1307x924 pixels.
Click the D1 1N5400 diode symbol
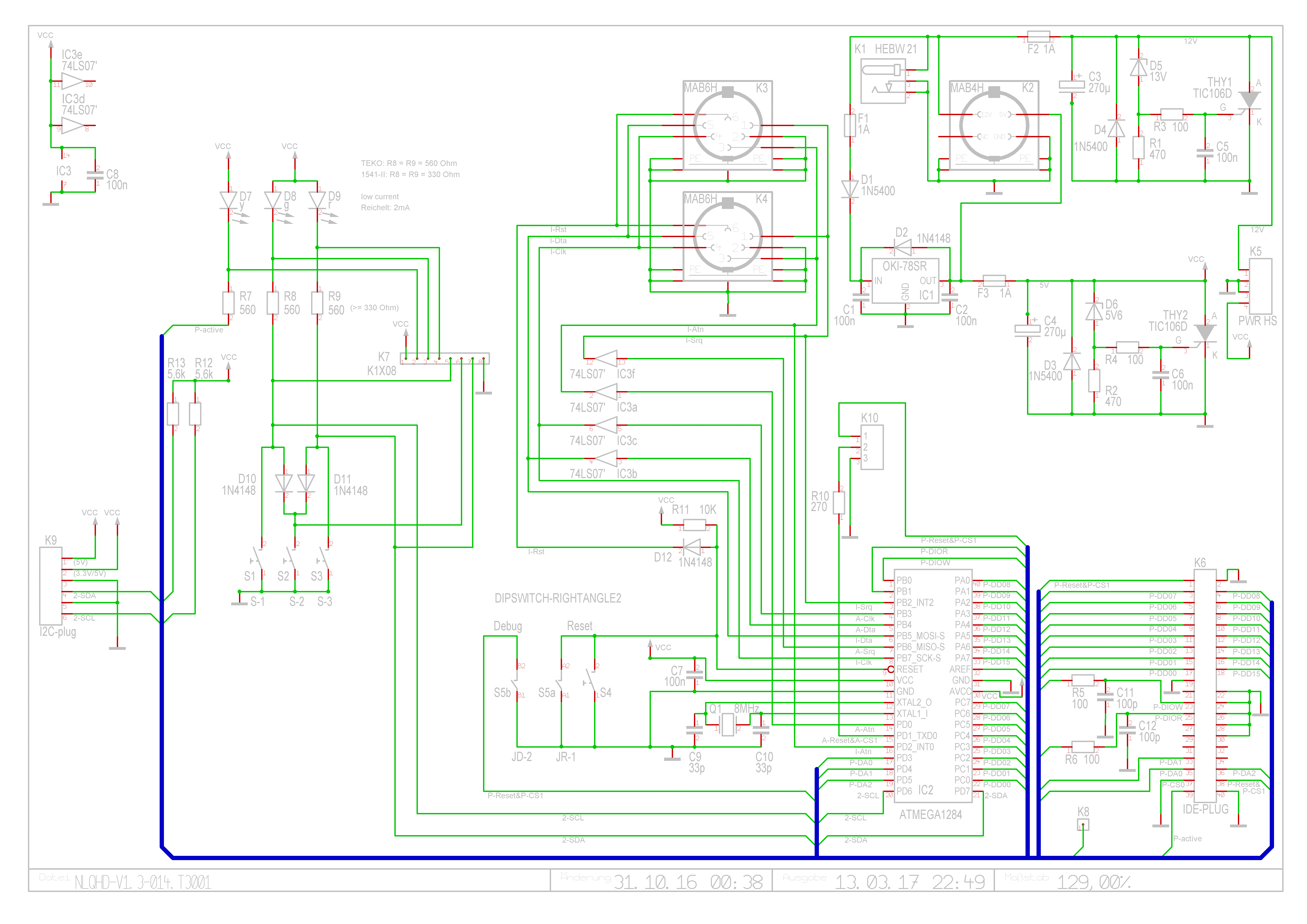tap(850, 189)
